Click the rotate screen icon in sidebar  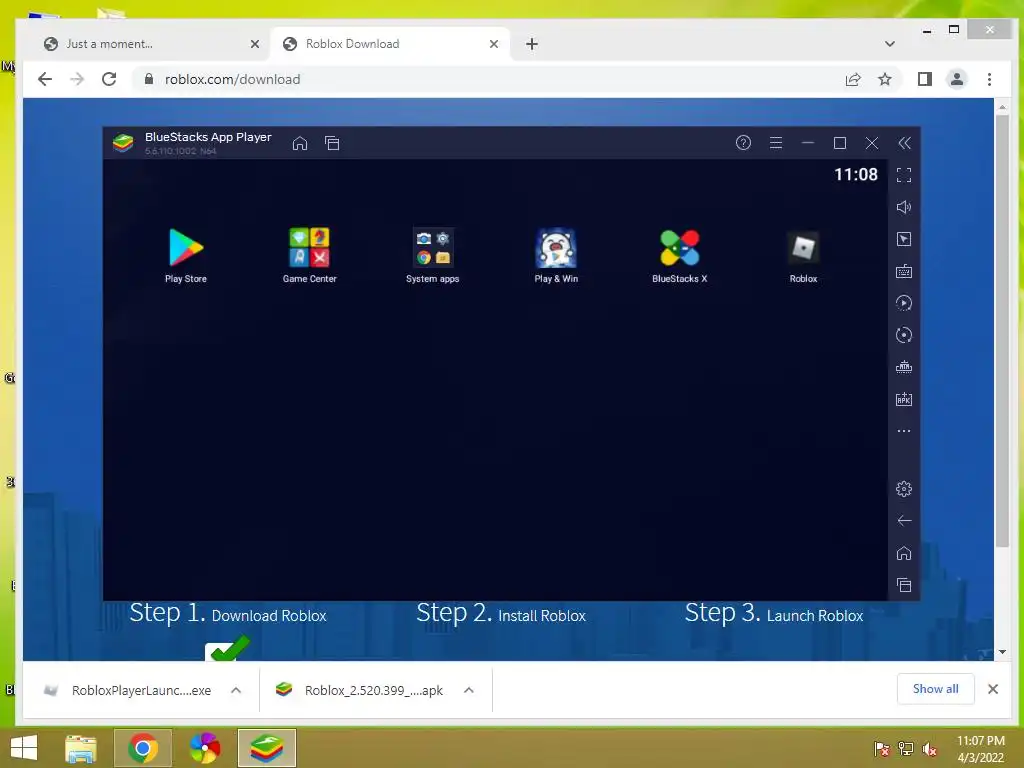pos(904,335)
